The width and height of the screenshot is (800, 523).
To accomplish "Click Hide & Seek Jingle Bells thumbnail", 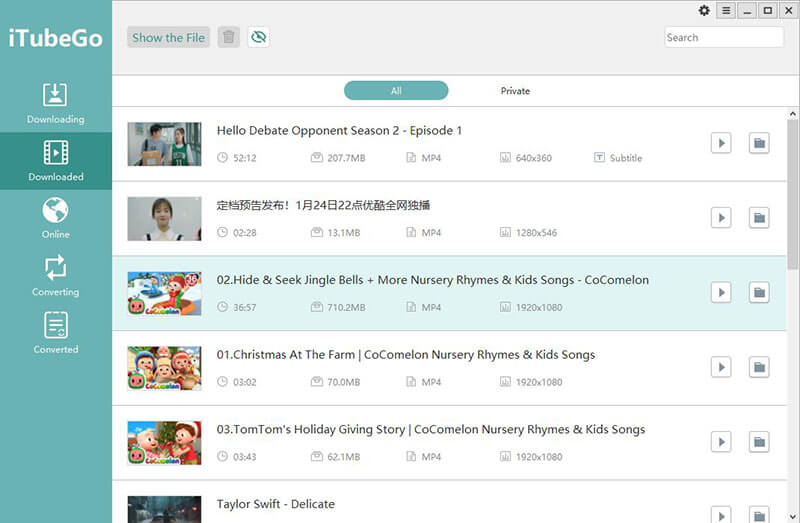I will coord(164,293).
